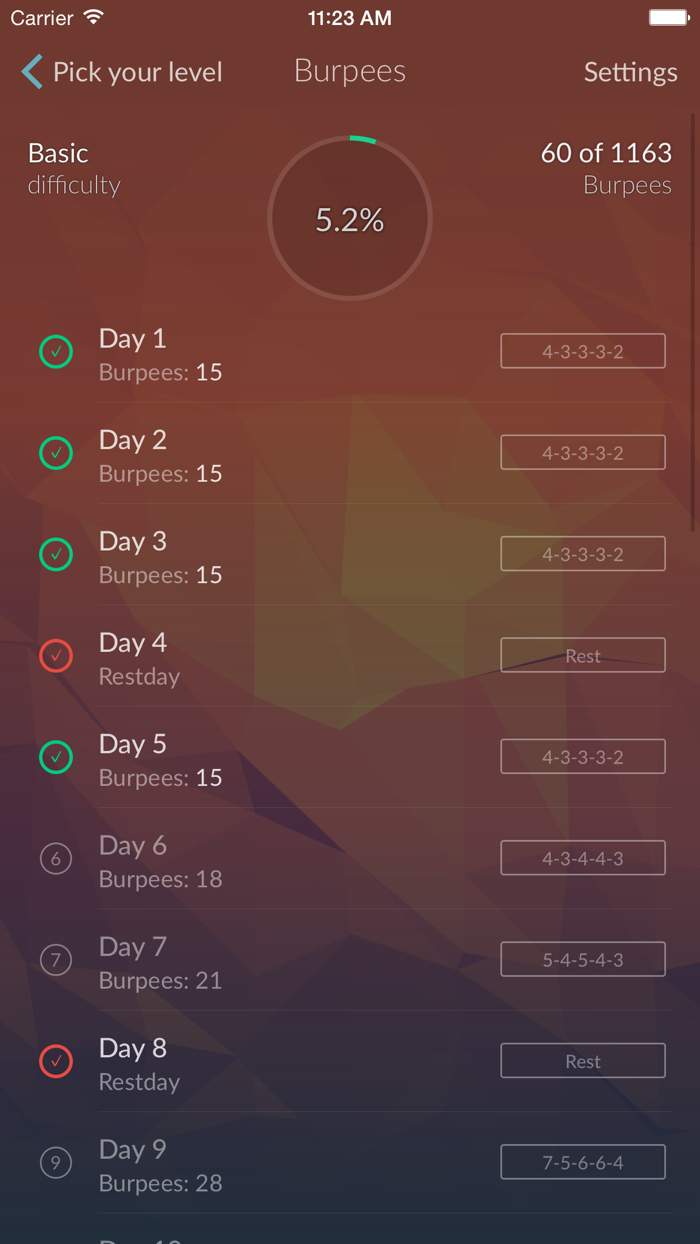Click the battery icon in the status bar
Screen dimensions: 700x1244
668,16
